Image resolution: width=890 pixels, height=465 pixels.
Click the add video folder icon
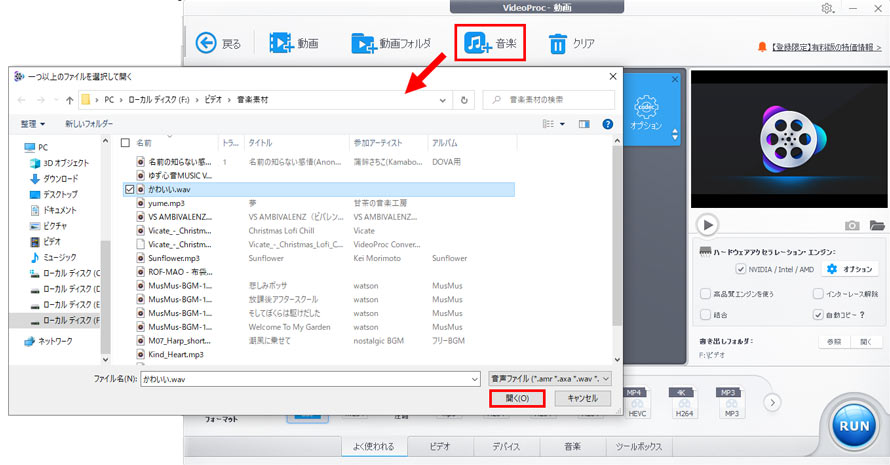point(364,43)
